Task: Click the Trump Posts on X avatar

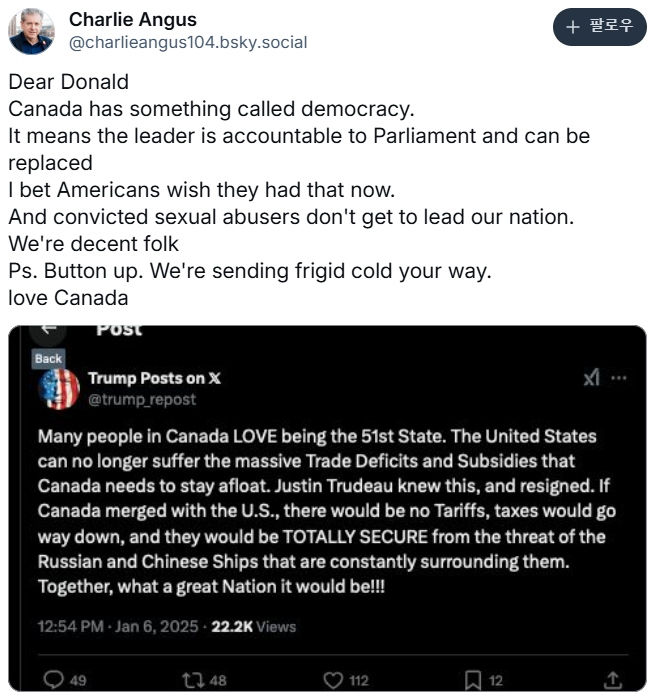Action: pos(58,388)
